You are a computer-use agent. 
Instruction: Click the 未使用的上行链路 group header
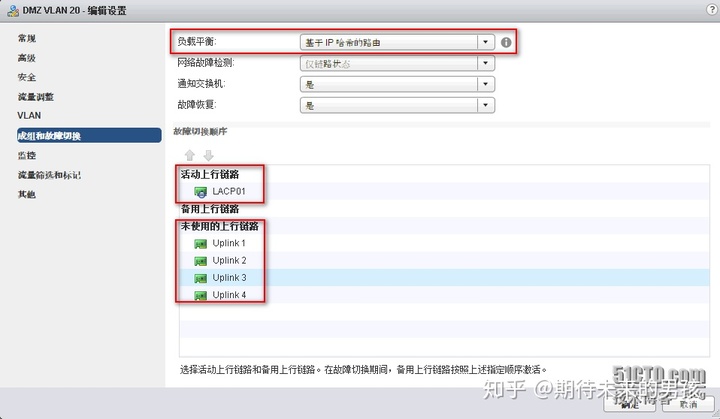pyautogui.click(x=219, y=226)
